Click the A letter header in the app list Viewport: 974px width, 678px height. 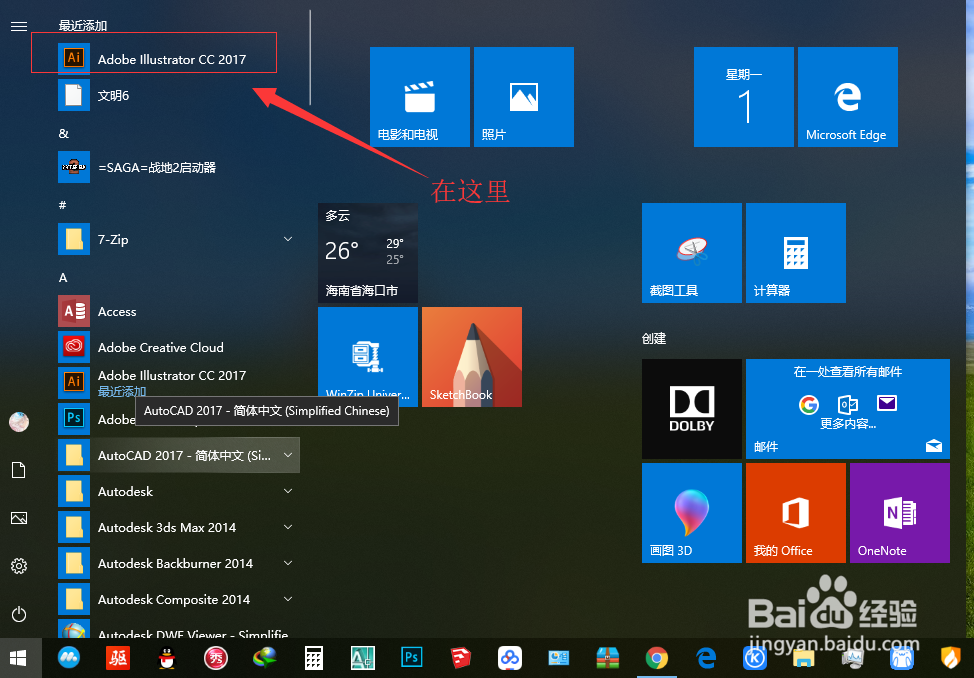[x=63, y=278]
